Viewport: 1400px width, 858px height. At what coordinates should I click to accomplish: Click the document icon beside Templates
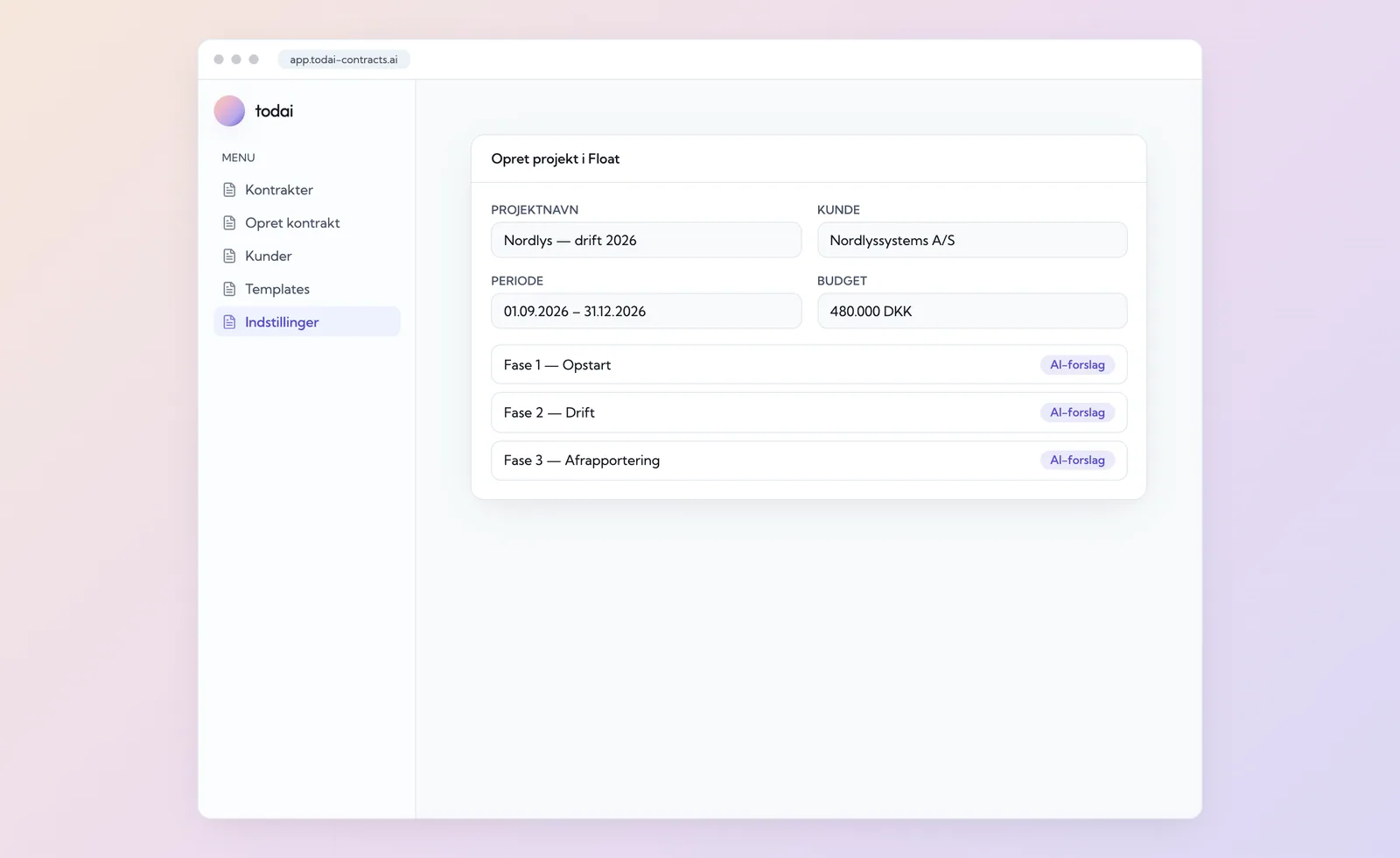click(x=229, y=289)
